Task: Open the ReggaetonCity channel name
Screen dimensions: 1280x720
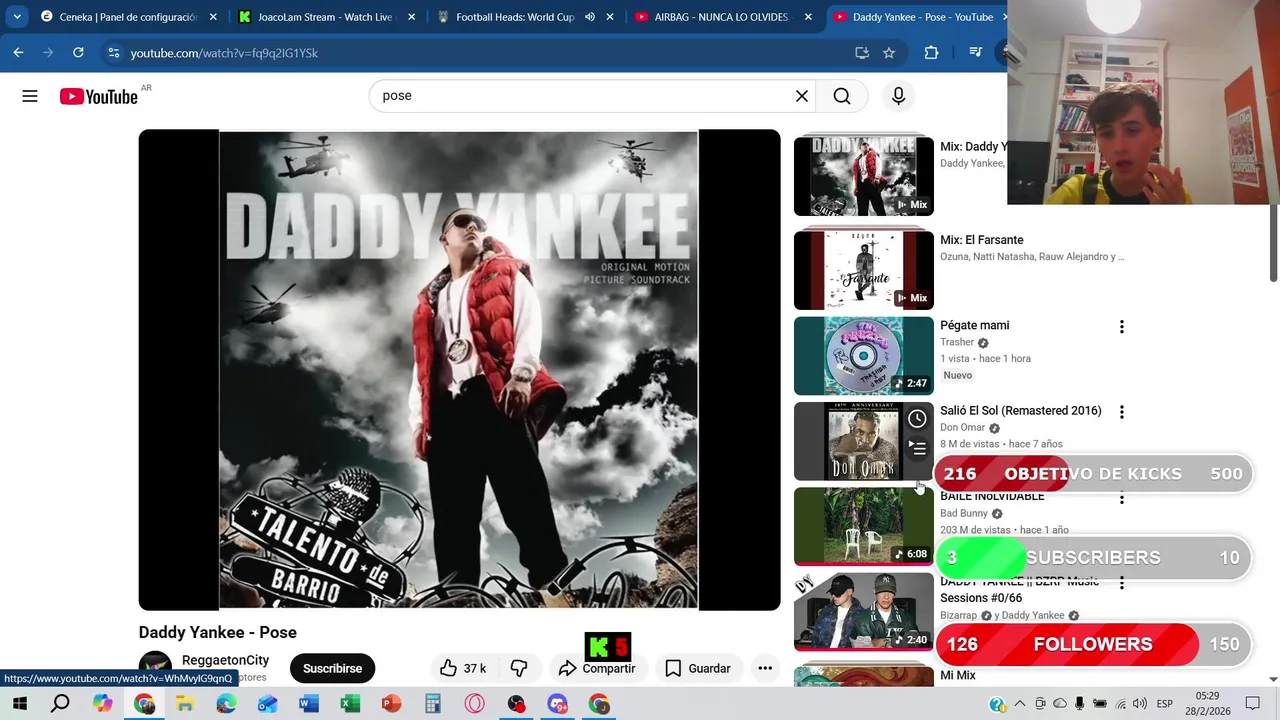Action: pyautogui.click(x=225, y=660)
